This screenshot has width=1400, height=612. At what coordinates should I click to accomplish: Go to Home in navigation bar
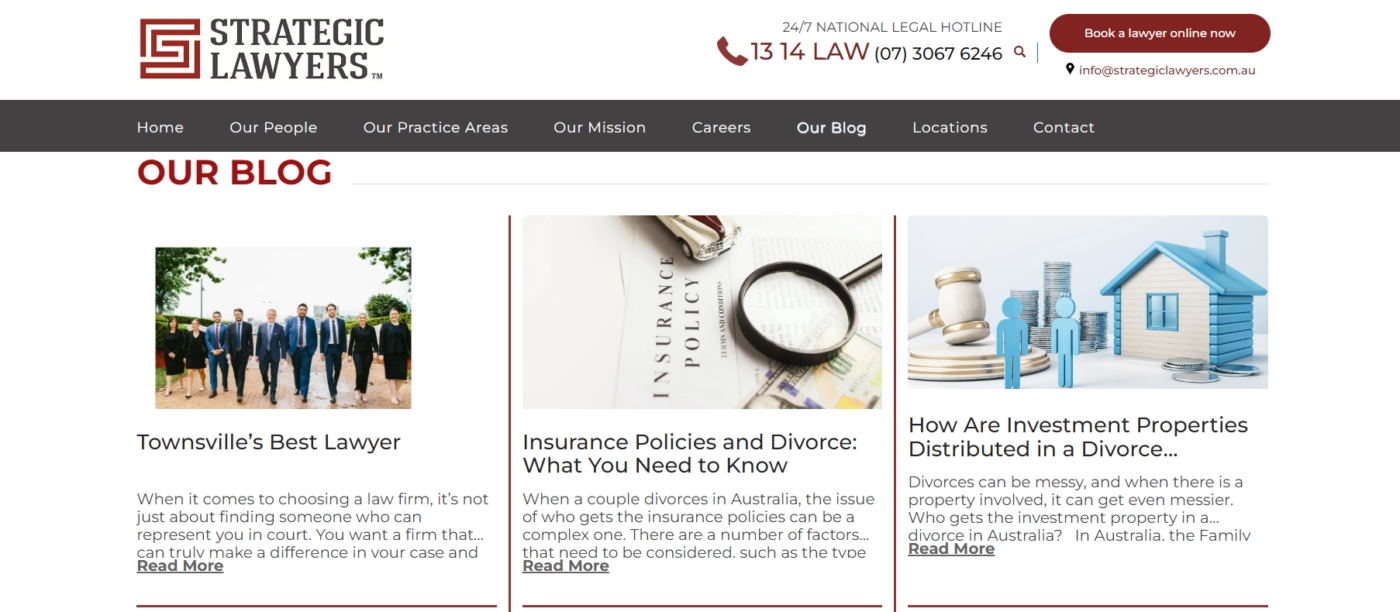160,127
